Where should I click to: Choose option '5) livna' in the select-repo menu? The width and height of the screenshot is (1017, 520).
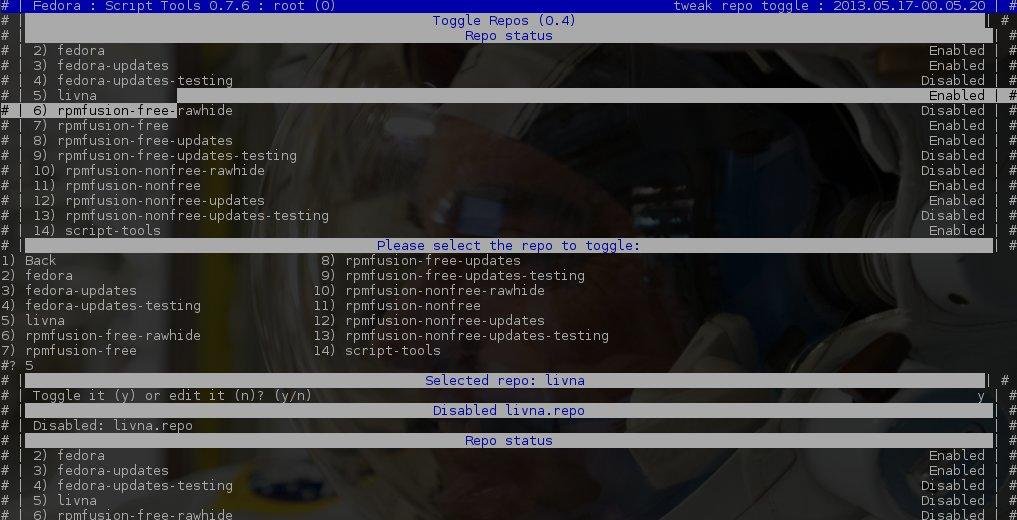(x=32, y=320)
